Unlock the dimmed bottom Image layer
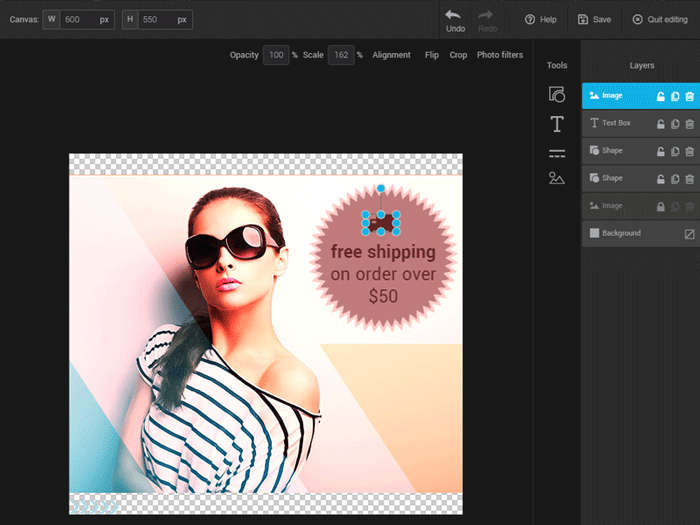This screenshot has height=525, width=700. [x=660, y=206]
